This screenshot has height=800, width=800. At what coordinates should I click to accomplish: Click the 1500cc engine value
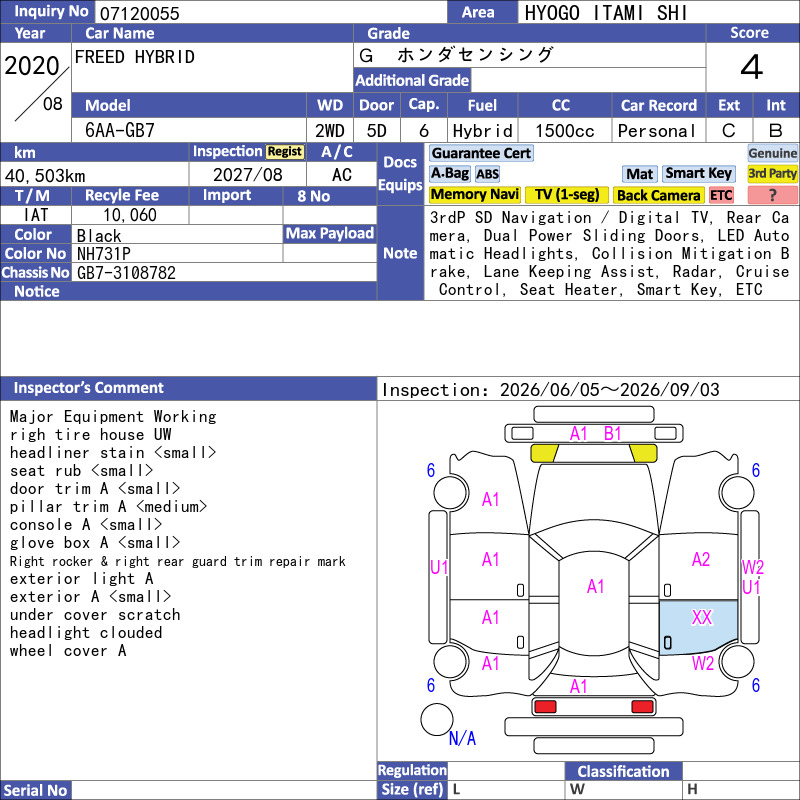coord(564,131)
